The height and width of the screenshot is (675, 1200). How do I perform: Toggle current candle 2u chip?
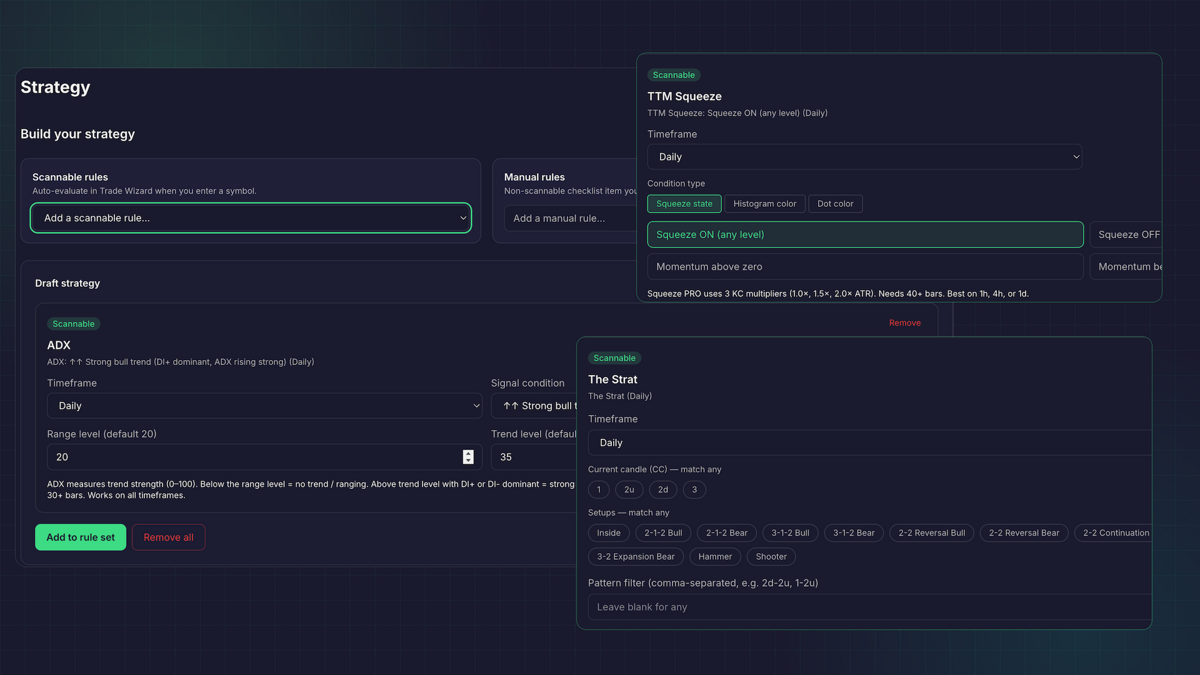[629, 490]
